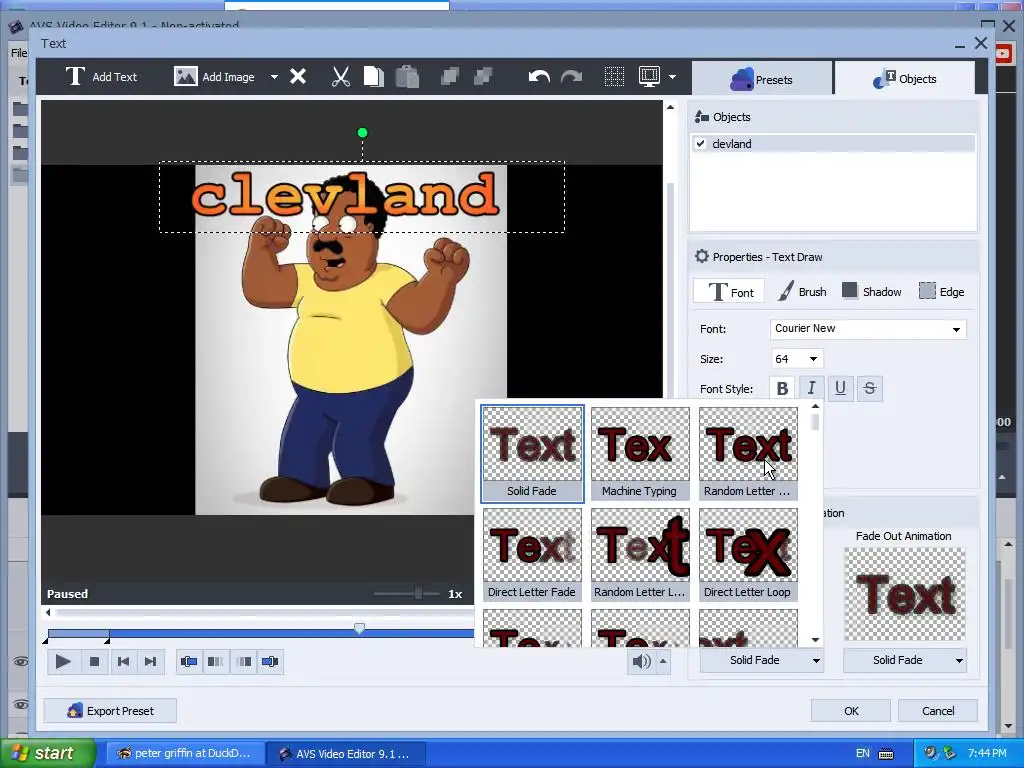
Task: Delete the selected object with X icon
Action: tap(298, 77)
